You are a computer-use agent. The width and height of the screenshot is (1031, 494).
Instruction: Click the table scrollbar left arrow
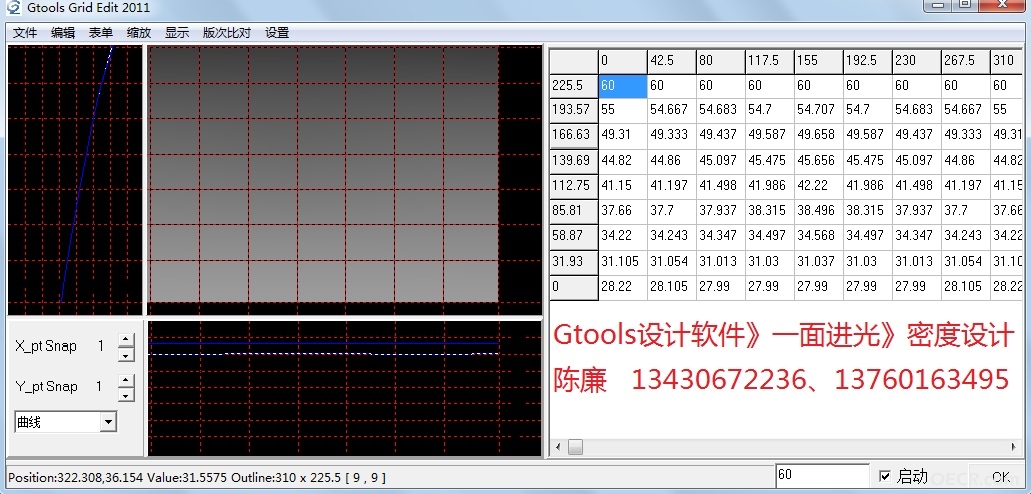pyautogui.click(x=558, y=447)
